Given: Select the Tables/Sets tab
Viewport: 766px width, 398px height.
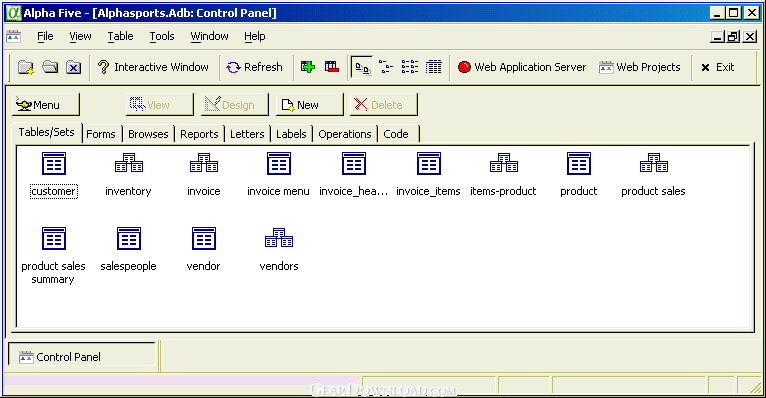Looking at the screenshot, I should click(x=46, y=132).
